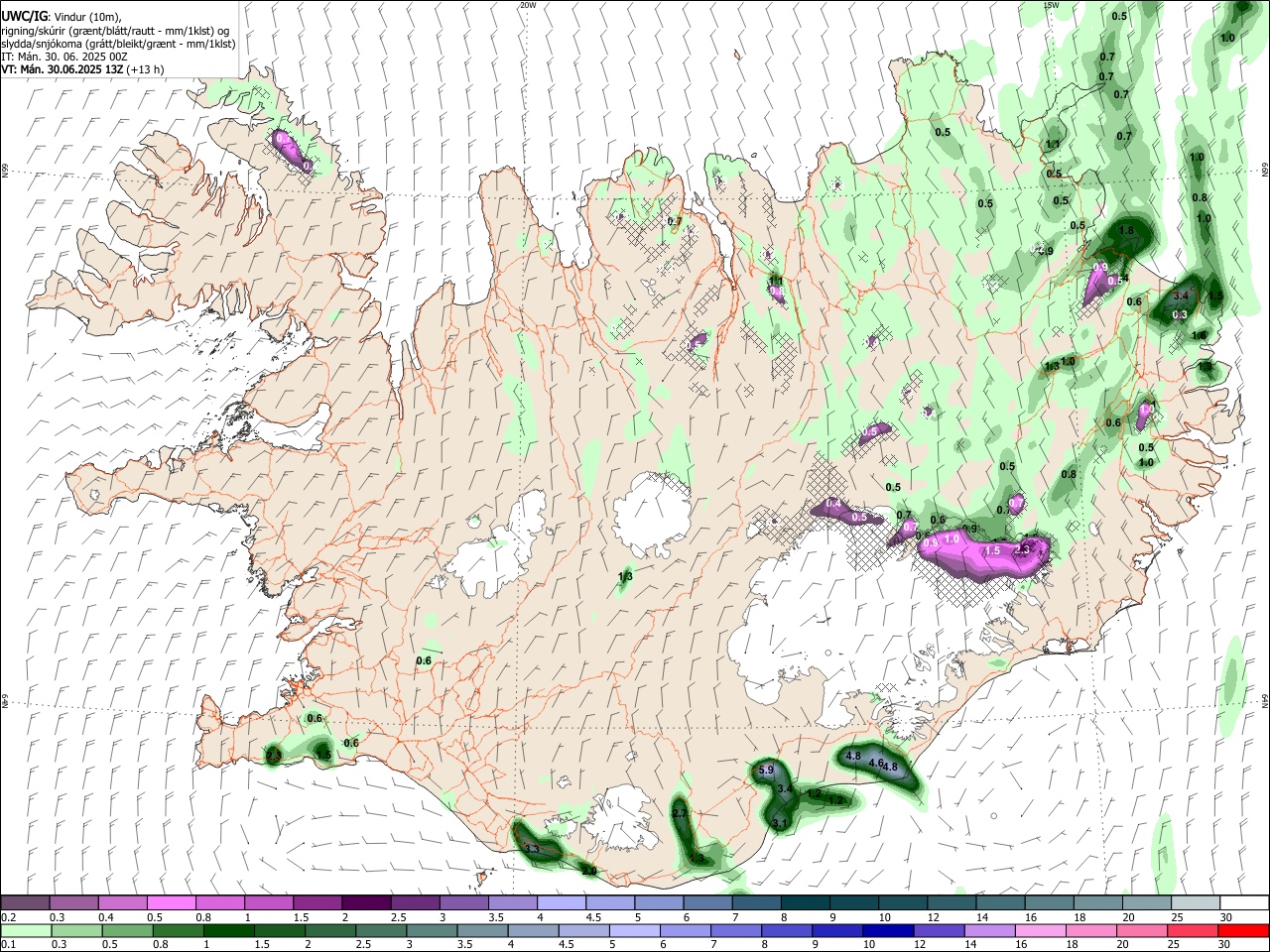Pick the pale lavender 4–4.5 swatch in the upper scale
The image size is (1270, 952).
[x=560, y=902]
